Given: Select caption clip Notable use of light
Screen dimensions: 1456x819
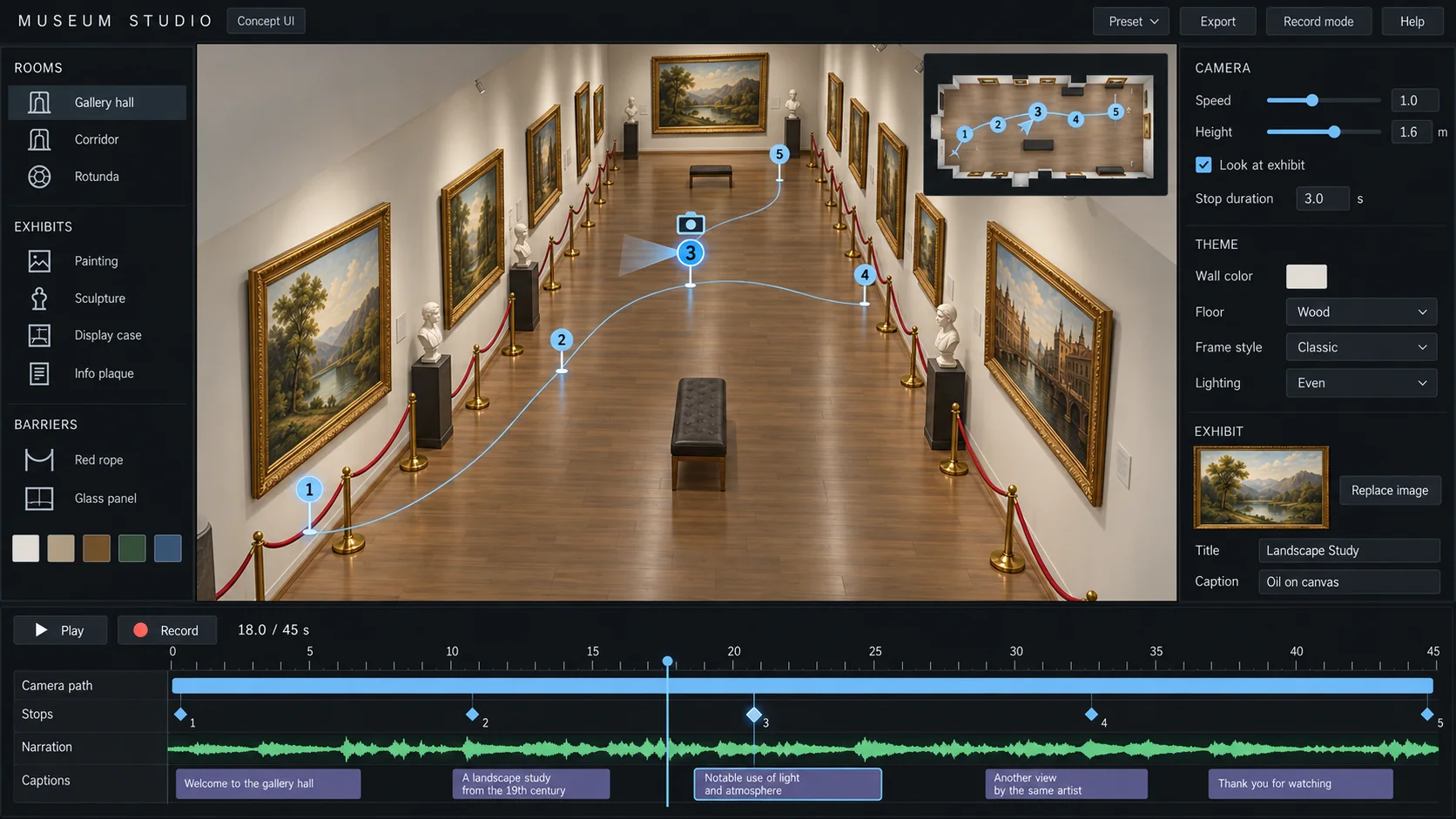Looking at the screenshot, I should [788, 783].
